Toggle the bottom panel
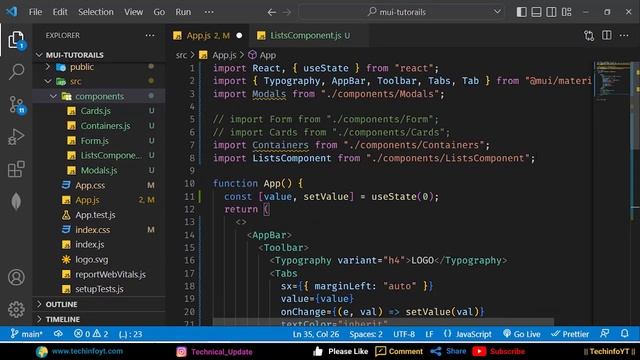This screenshot has width=640, height=360. pos(536,12)
